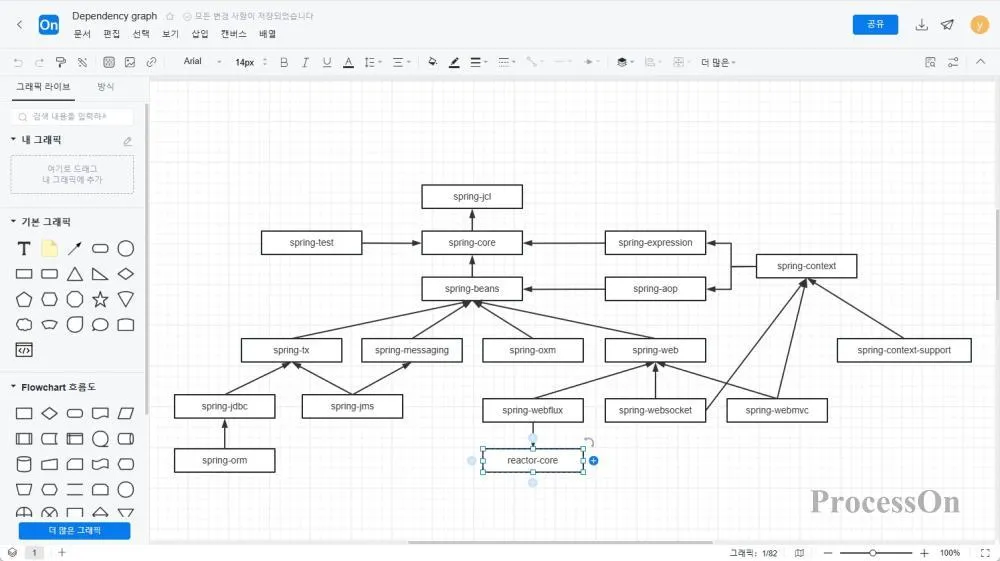Open the find and search page icon
The image size is (1000, 561).
[x=930, y=62]
